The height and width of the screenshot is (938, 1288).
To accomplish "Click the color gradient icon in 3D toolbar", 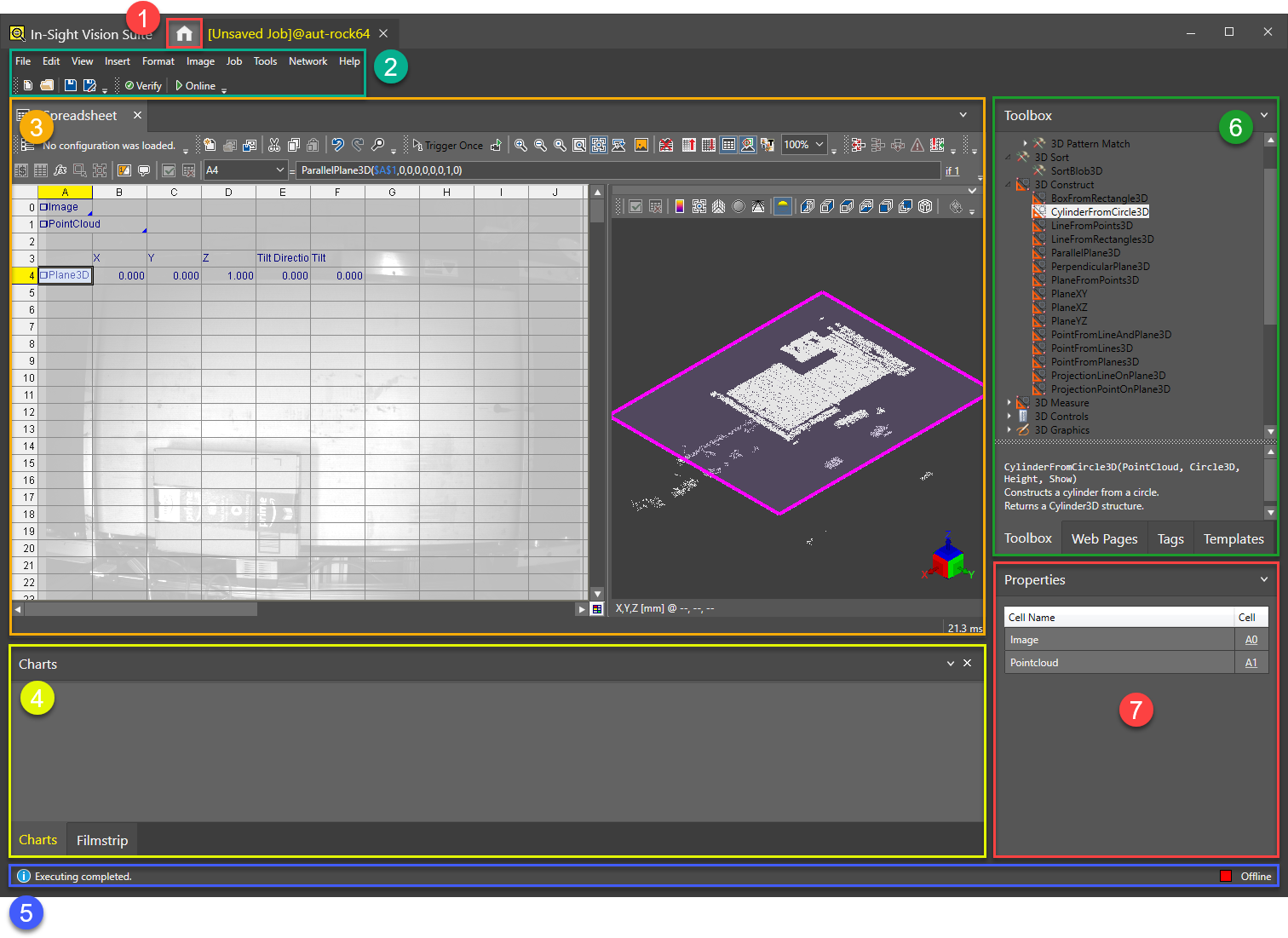I will click(x=679, y=206).
